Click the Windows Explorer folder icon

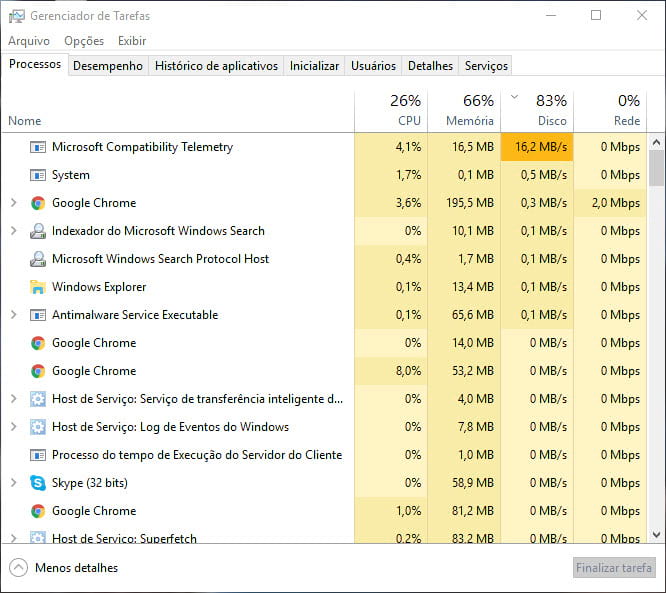38,287
